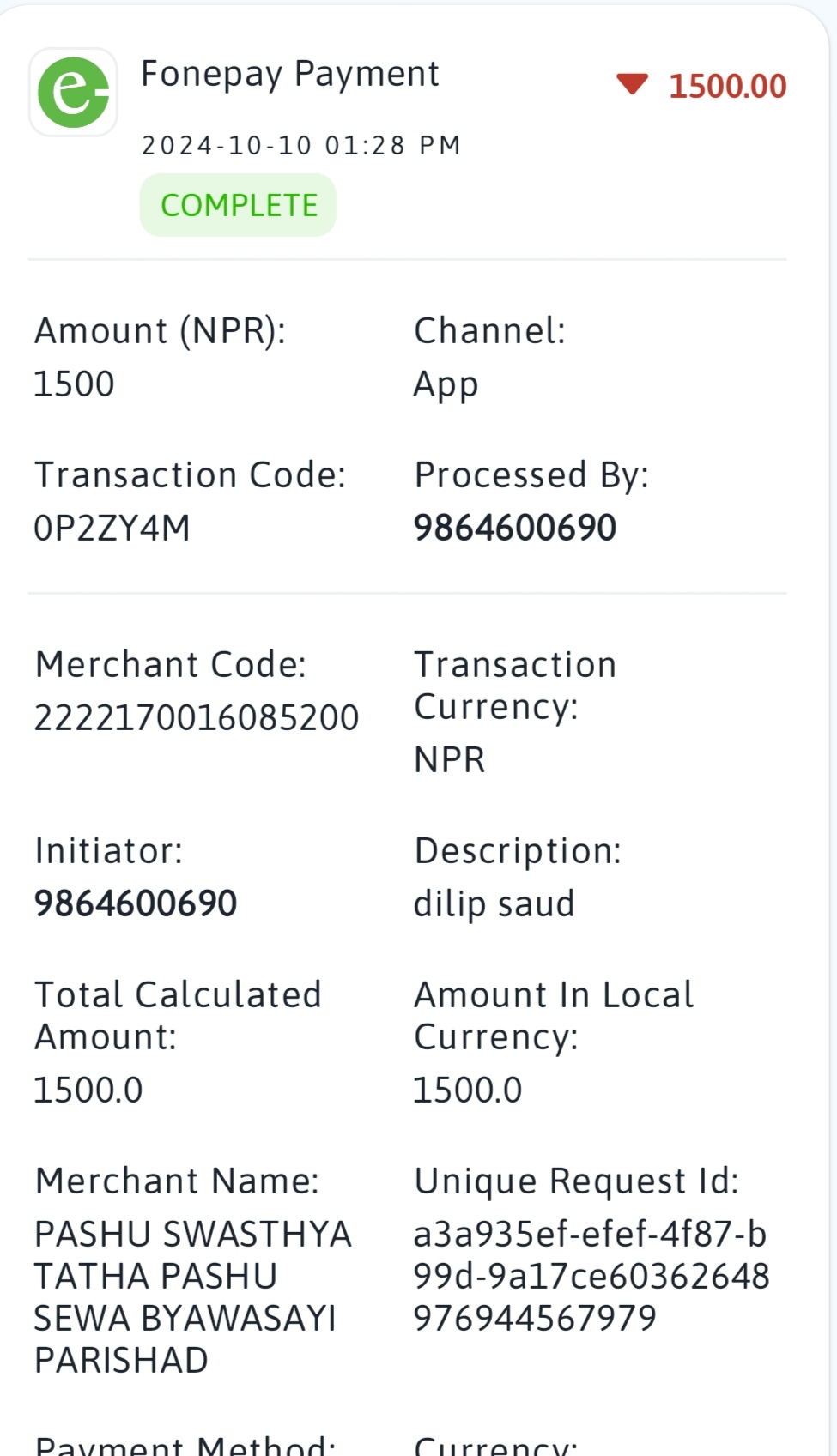Image resolution: width=837 pixels, height=1456 pixels.
Task: Tap the green eSewa logo icon
Action: [x=74, y=92]
